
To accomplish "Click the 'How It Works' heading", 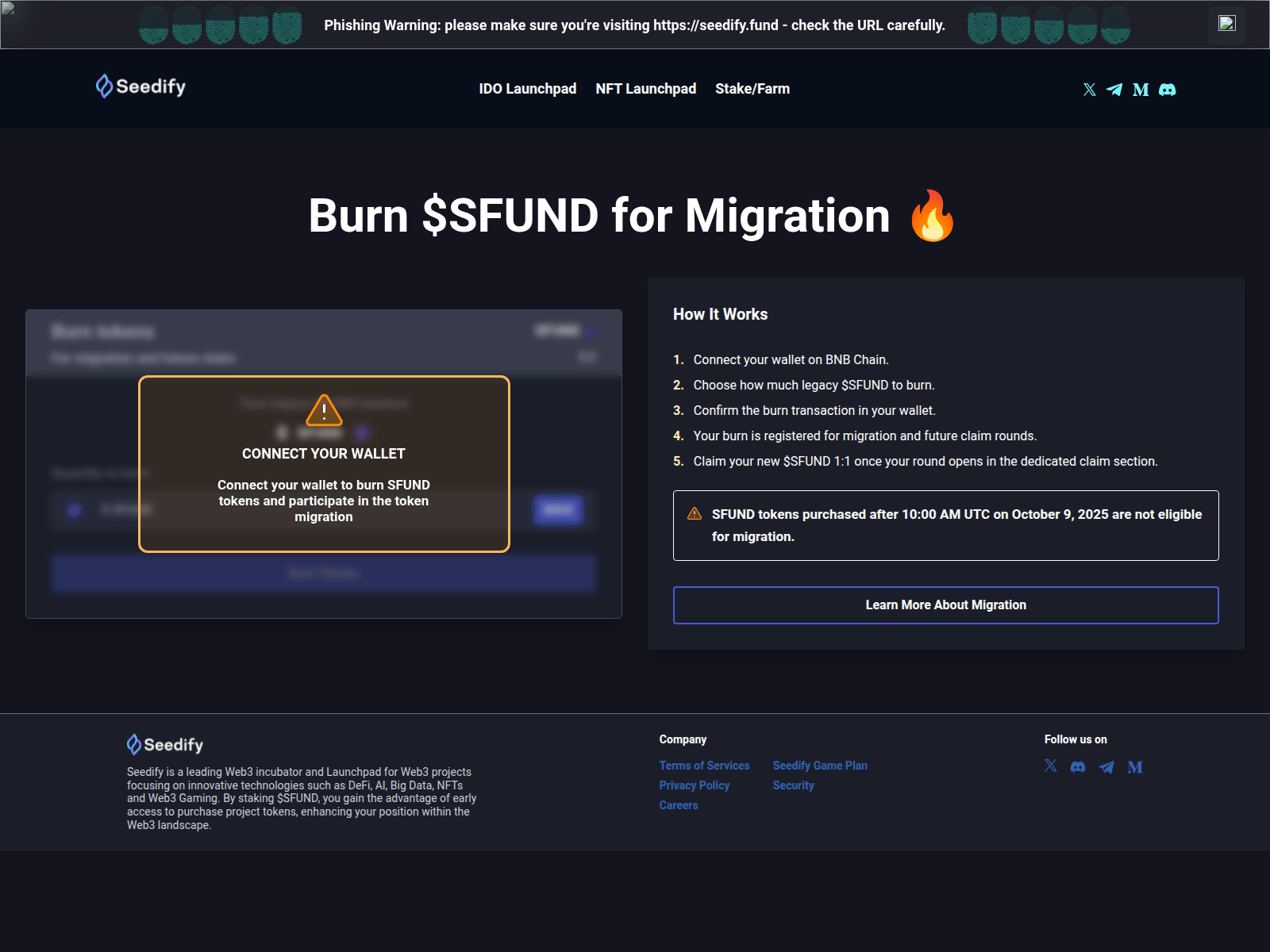I will [x=721, y=314].
